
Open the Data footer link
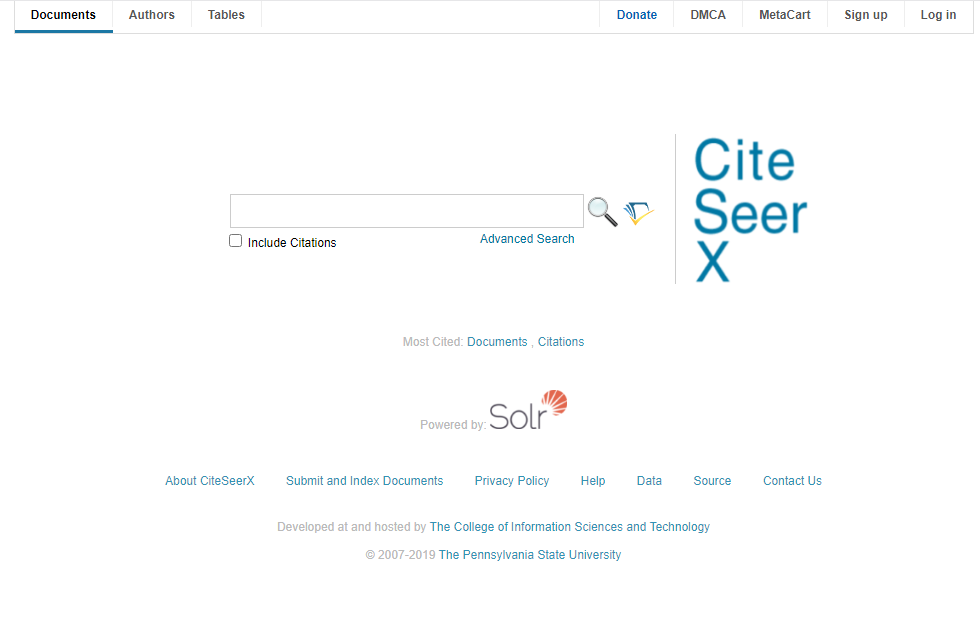pyautogui.click(x=649, y=481)
